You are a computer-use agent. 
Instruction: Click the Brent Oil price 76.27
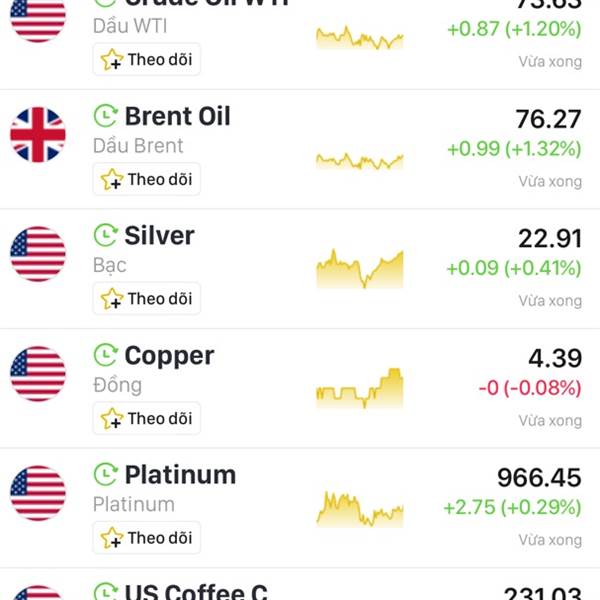tap(547, 120)
